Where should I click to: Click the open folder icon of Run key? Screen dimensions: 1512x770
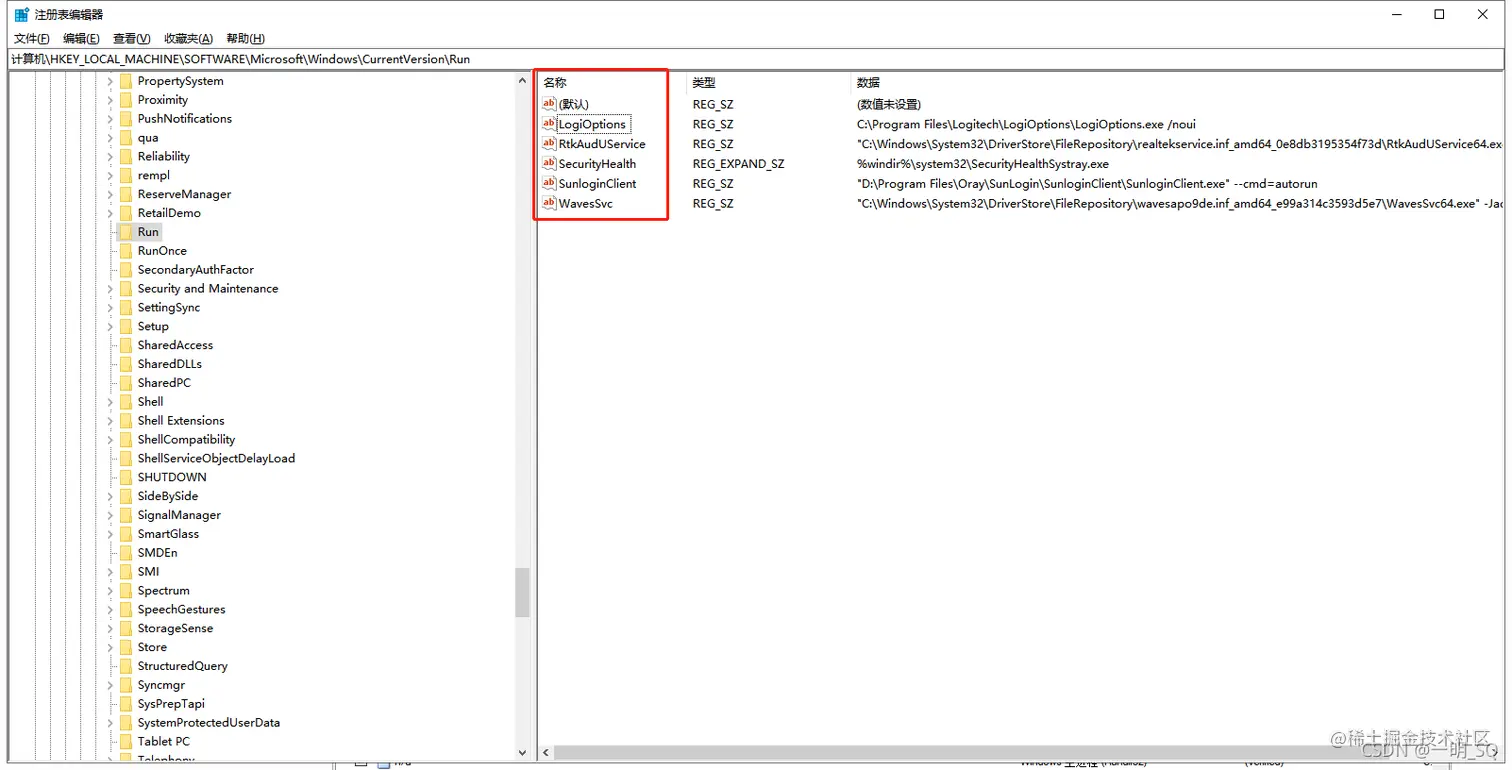pyautogui.click(x=126, y=232)
